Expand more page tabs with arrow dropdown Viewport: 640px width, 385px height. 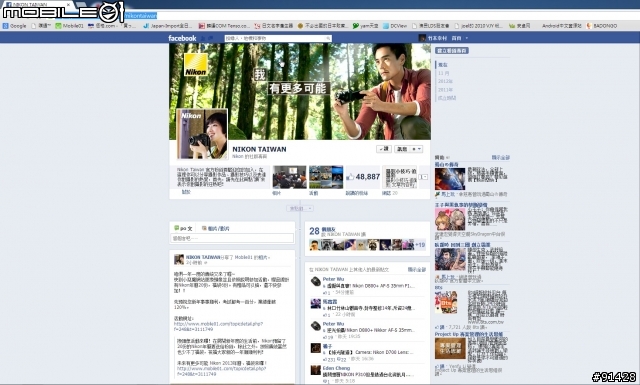coord(424,177)
